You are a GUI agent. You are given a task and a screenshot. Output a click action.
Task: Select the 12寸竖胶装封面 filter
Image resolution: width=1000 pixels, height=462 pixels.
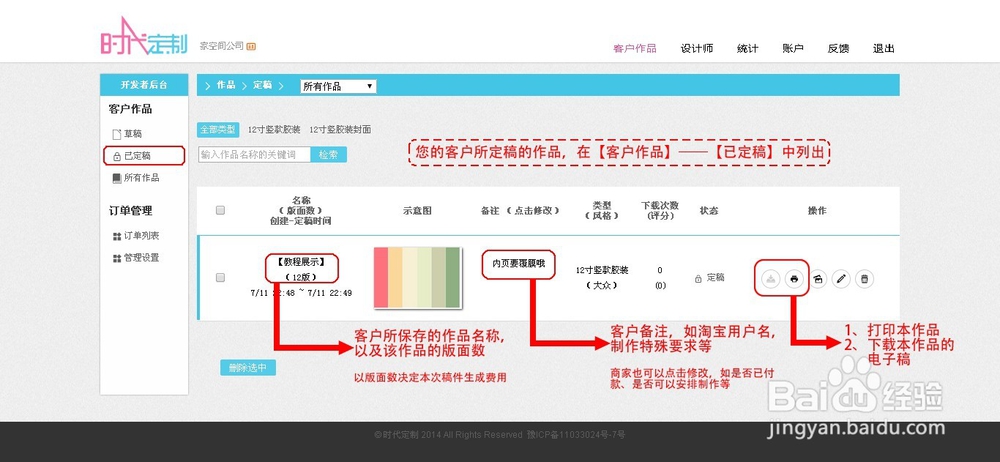tap(340, 130)
